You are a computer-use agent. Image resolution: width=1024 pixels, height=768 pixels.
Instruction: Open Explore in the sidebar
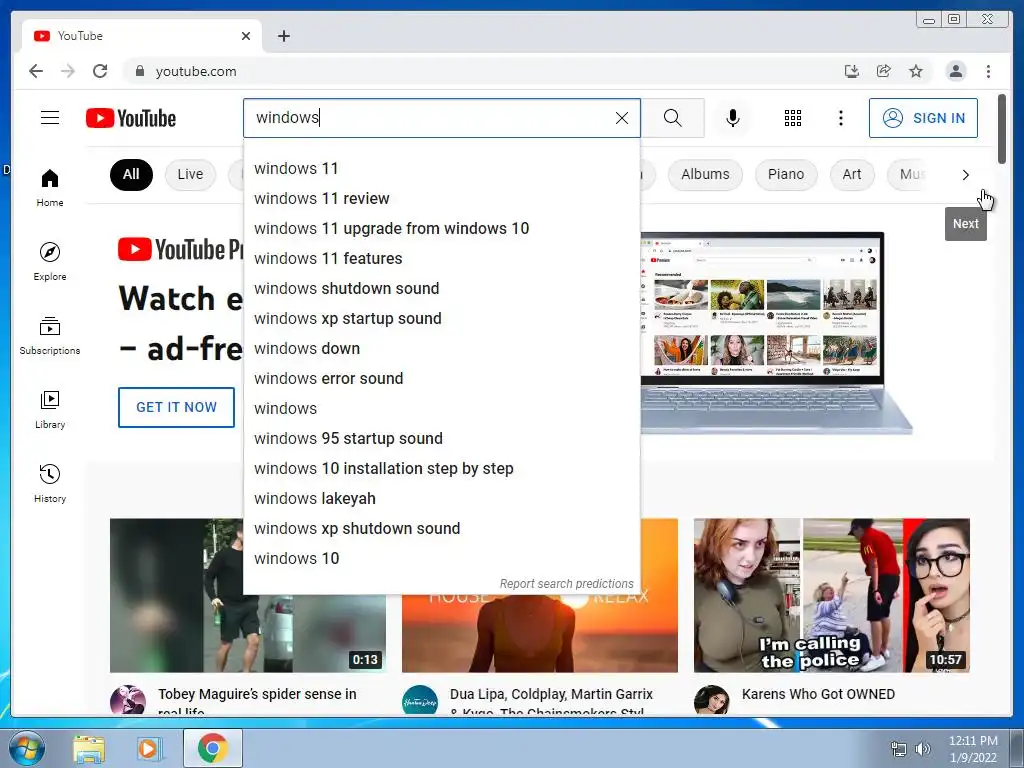[x=50, y=262]
